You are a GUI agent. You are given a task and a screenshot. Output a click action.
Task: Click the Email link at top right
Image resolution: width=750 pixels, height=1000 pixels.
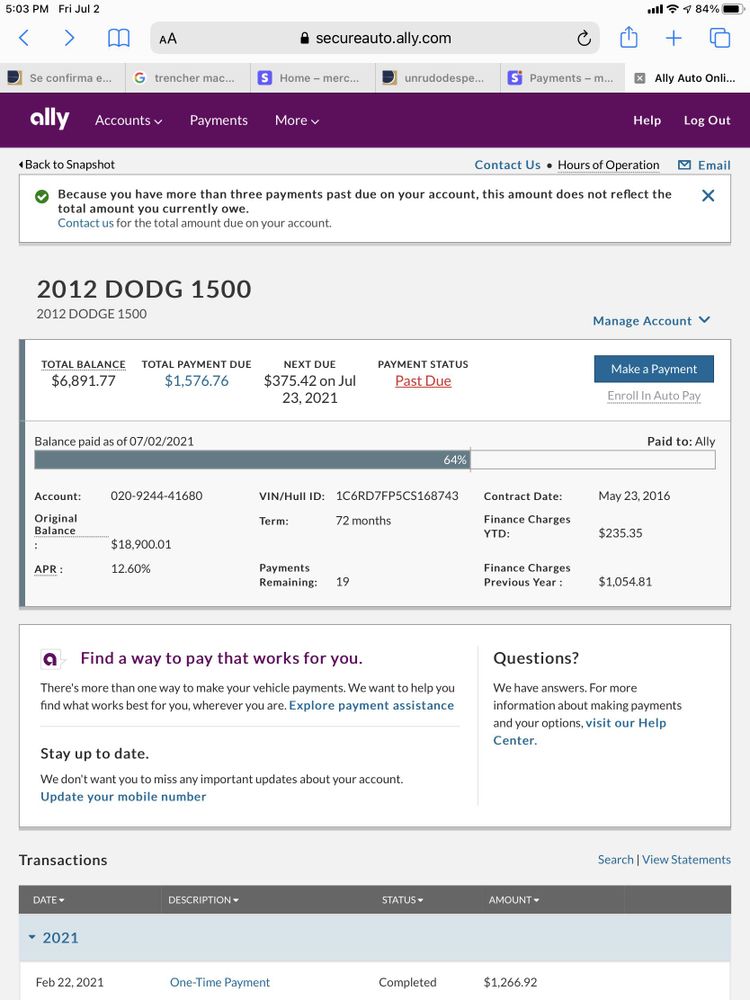click(x=714, y=165)
